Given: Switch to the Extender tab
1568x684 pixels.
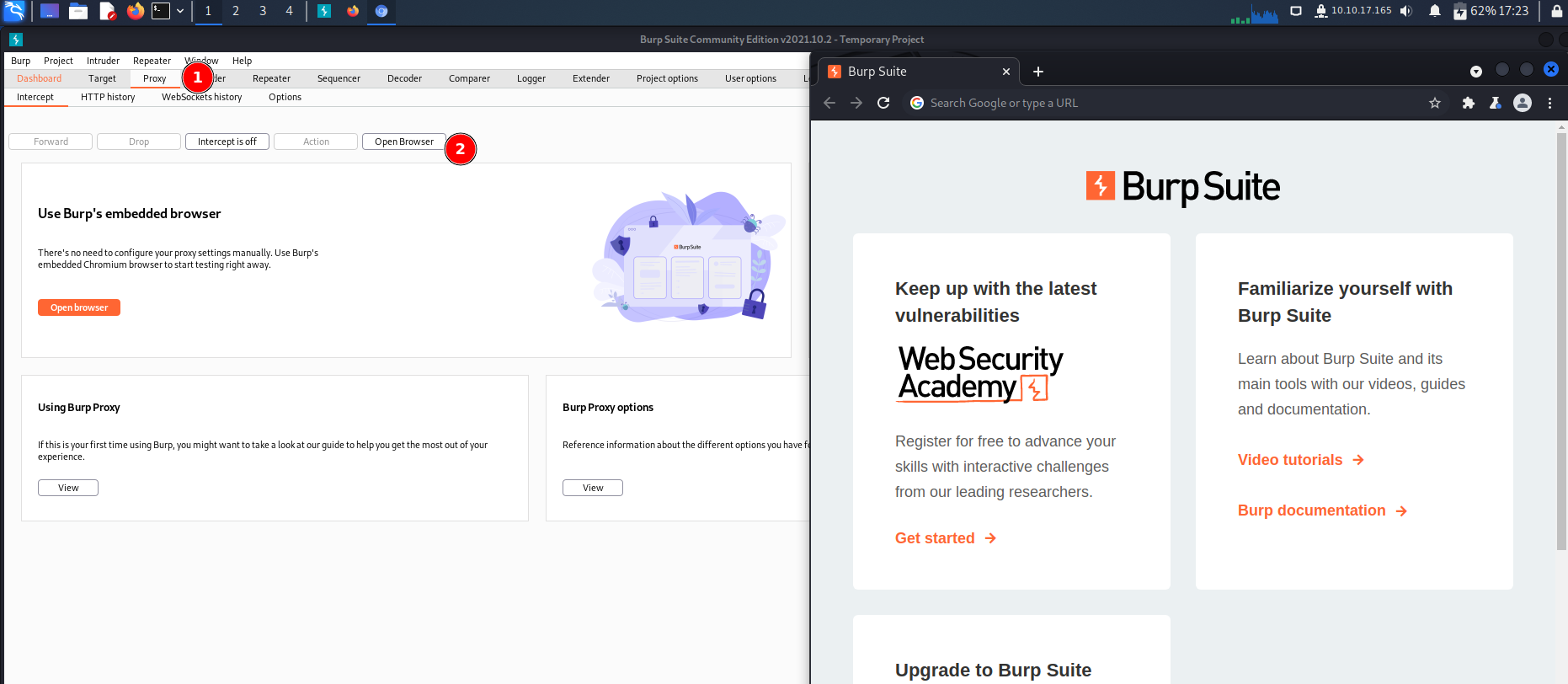Looking at the screenshot, I should click(590, 78).
